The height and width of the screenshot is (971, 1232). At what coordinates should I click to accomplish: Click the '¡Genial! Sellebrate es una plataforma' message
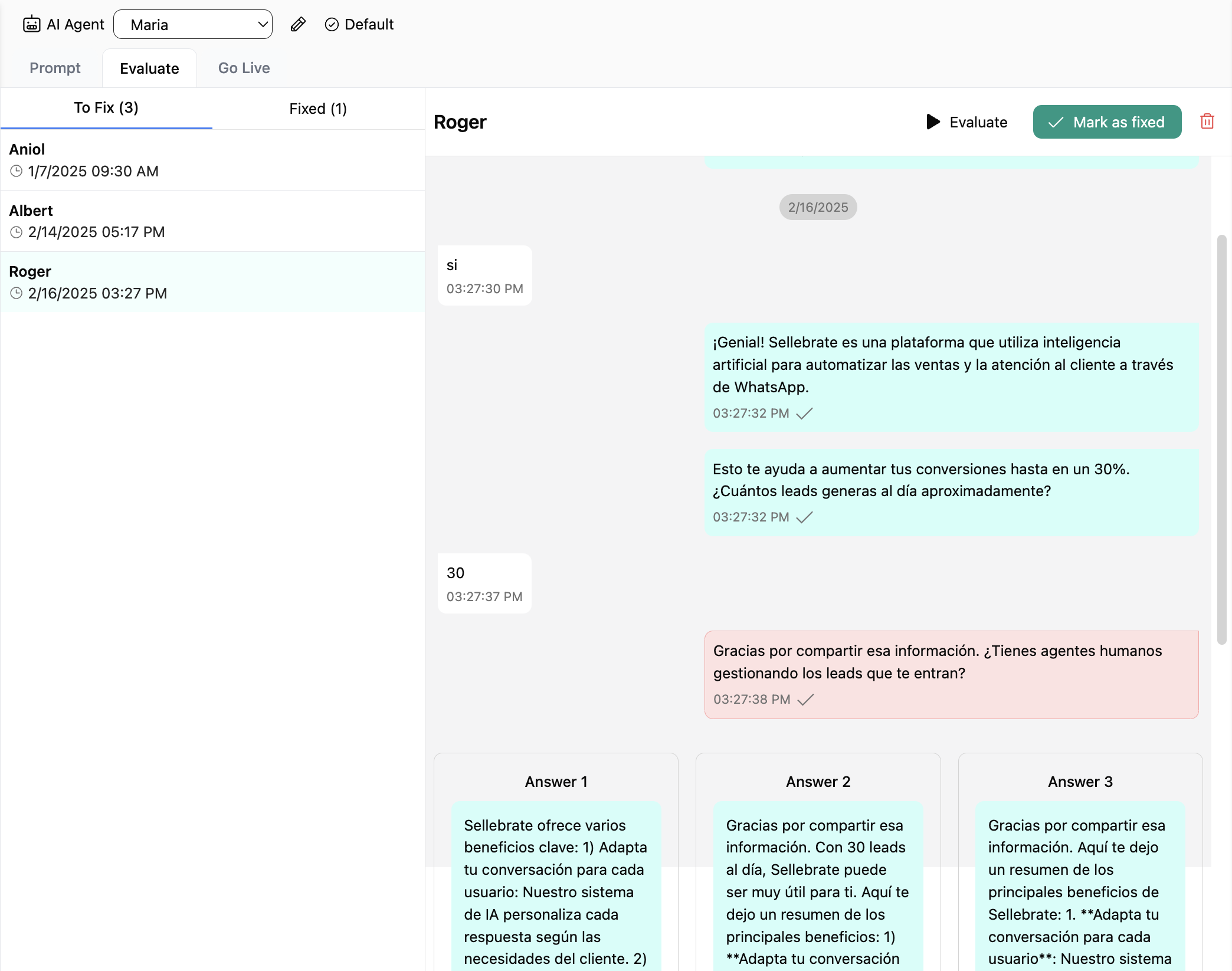pyautogui.click(x=951, y=377)
